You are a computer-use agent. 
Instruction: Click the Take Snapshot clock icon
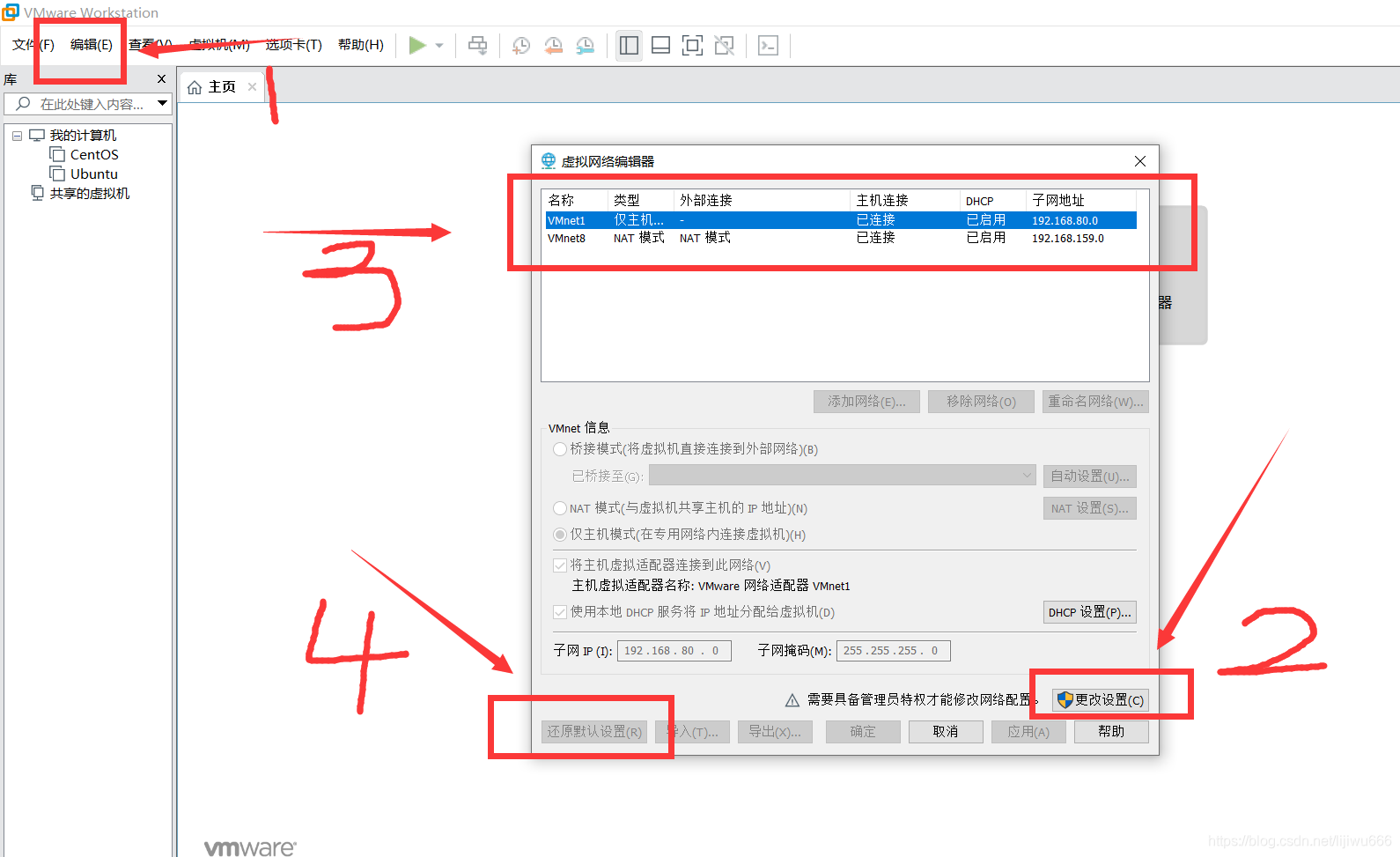click(x=521, y=46)
